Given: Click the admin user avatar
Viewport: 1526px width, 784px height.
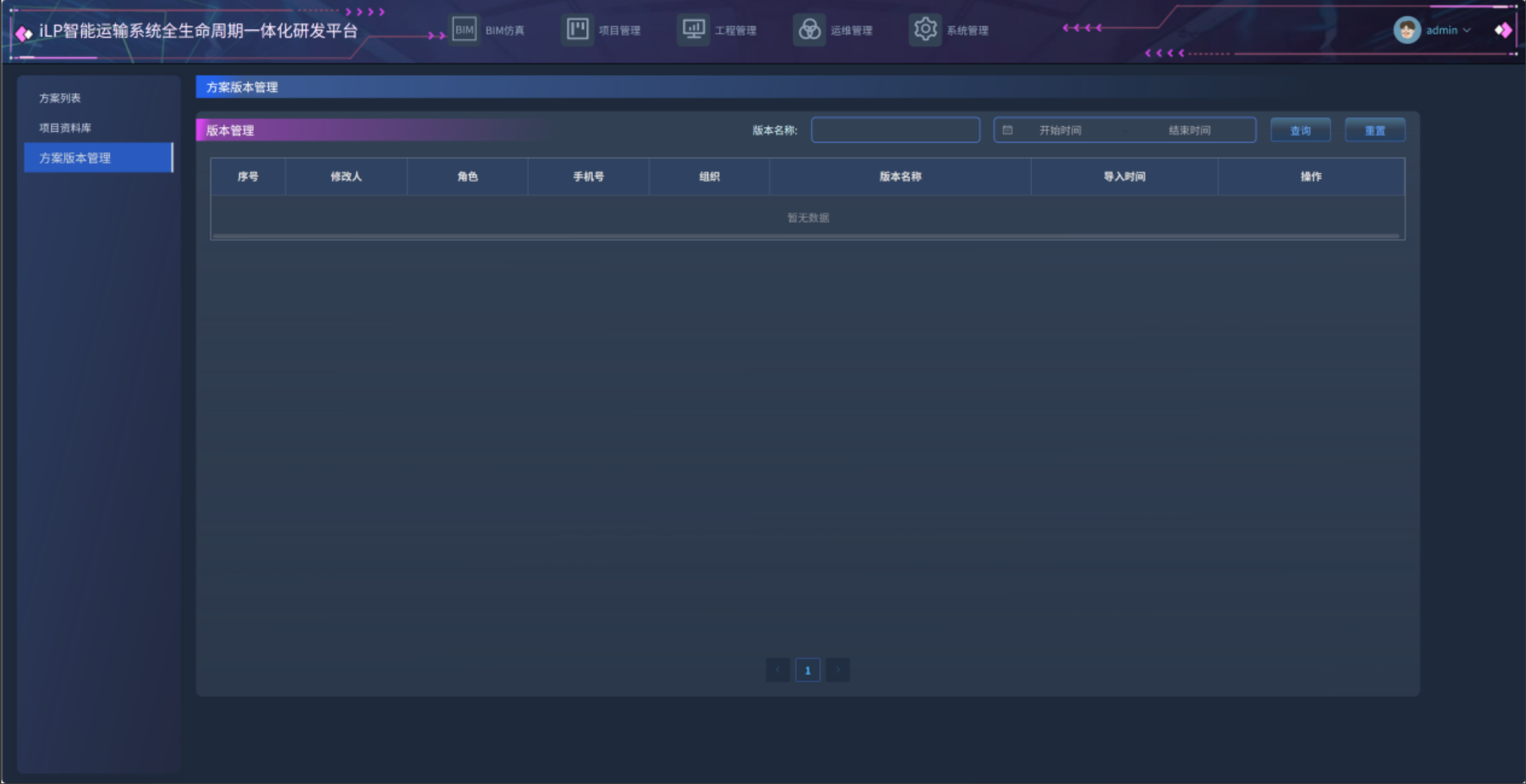Looking at the screenshot, I should (x=1407, y=30).
